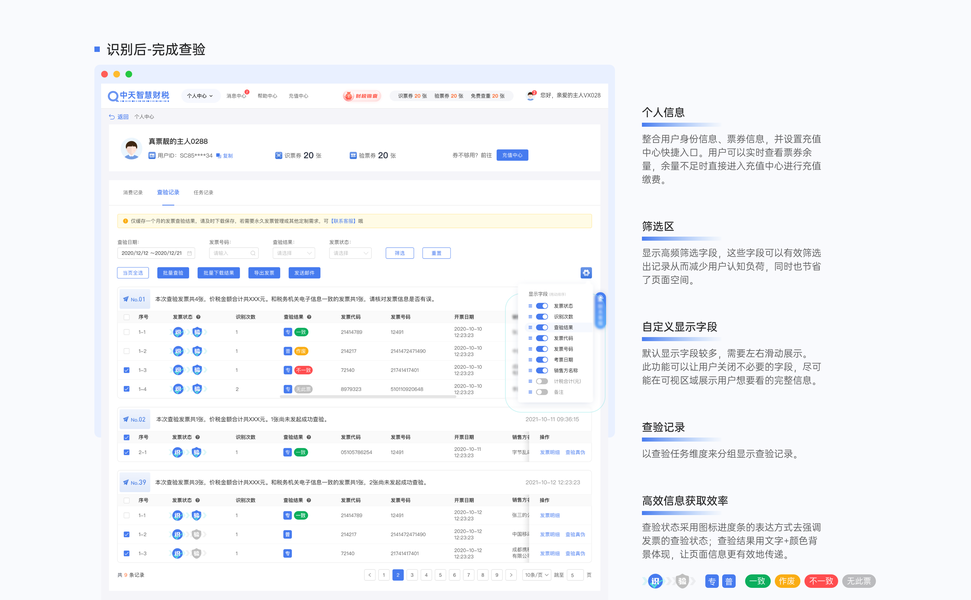This screenshot has height=600, width=971.
Task: Click 查验真伪 link in row 2-1
Action: pos(575,453)
